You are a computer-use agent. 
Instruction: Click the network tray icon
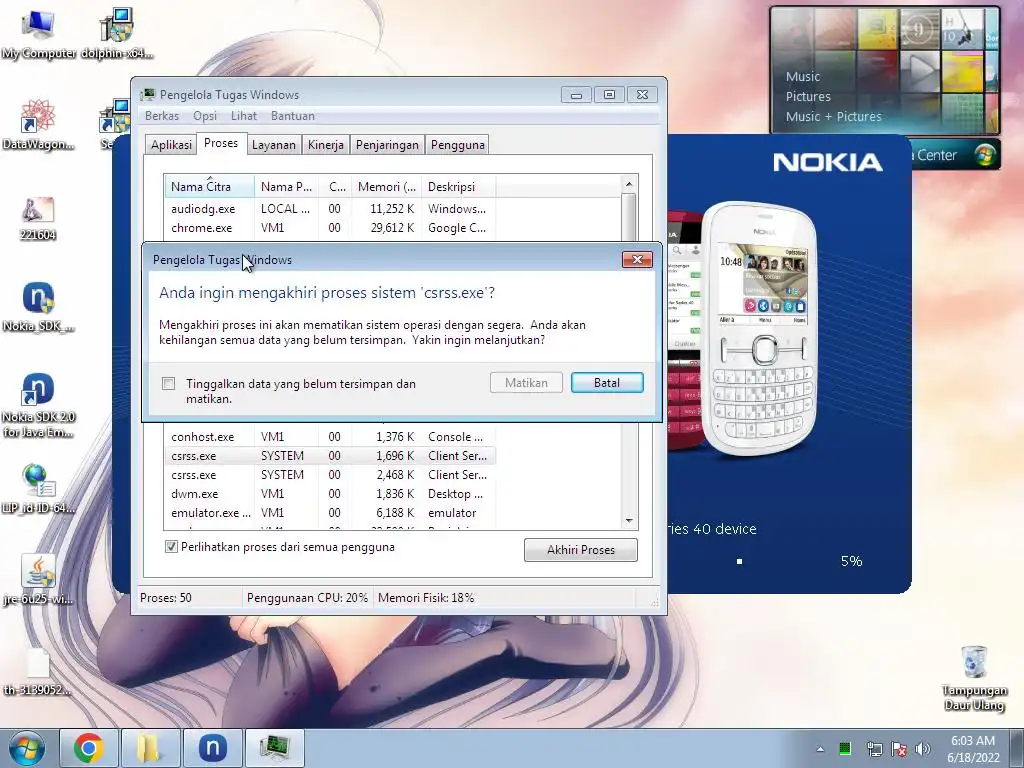[874, 749]
